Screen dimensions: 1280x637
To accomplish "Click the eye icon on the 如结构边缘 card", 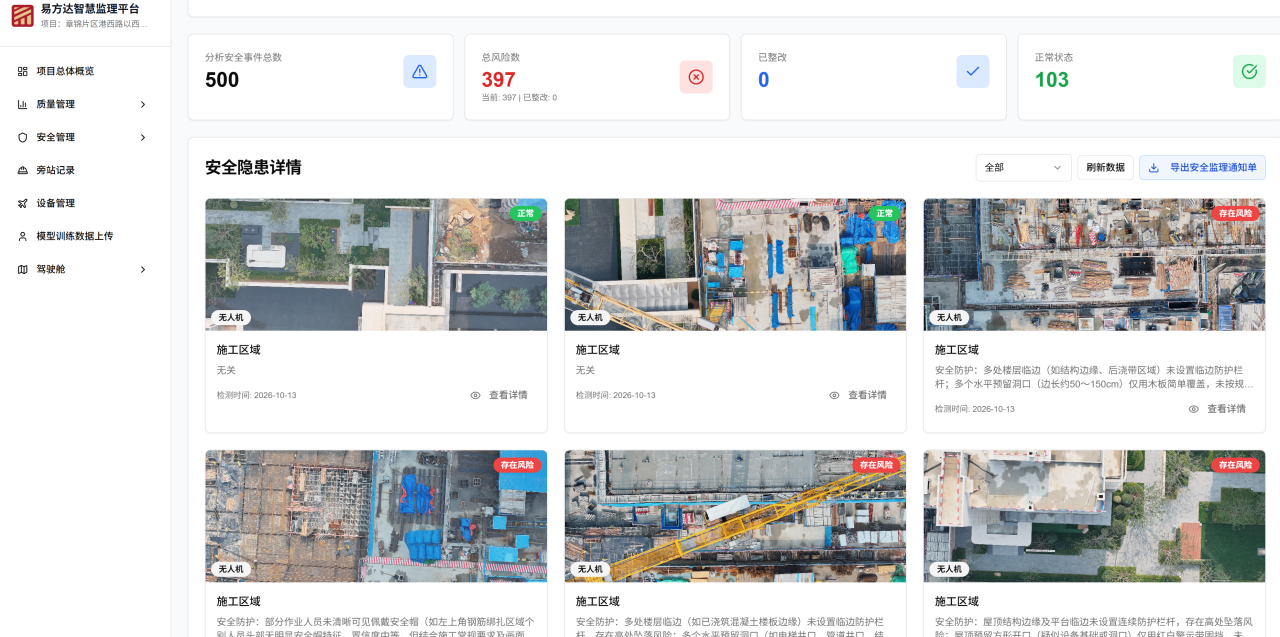I will pos(1193,409).
